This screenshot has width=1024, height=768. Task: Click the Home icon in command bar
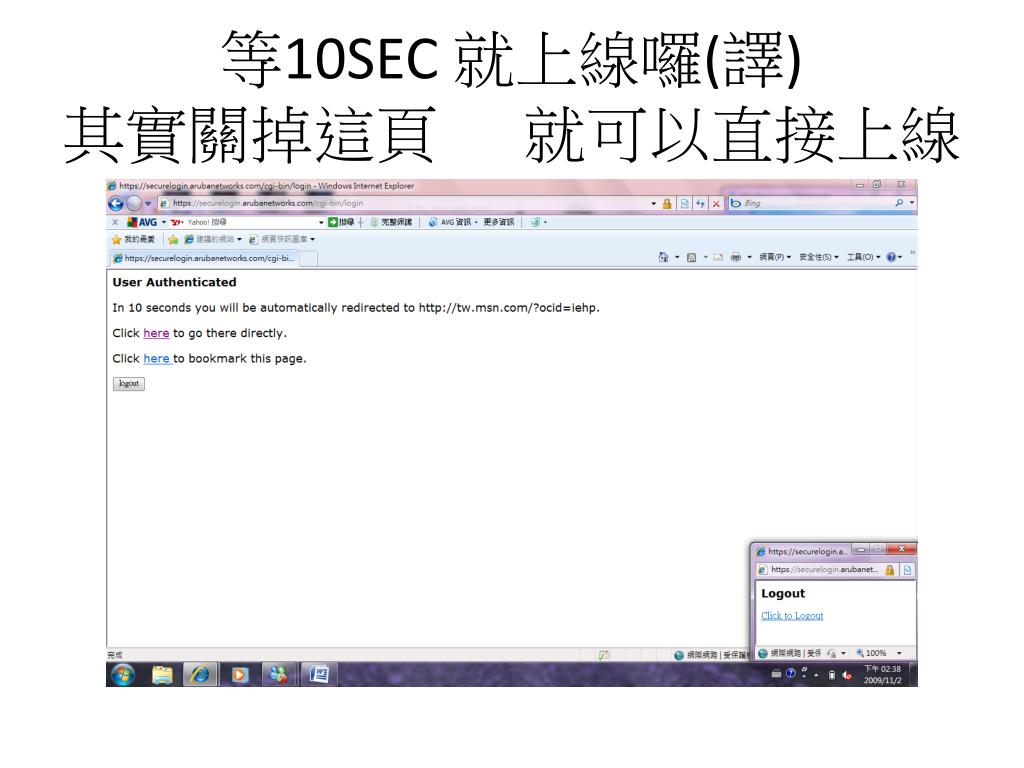(x=664, y=257)
